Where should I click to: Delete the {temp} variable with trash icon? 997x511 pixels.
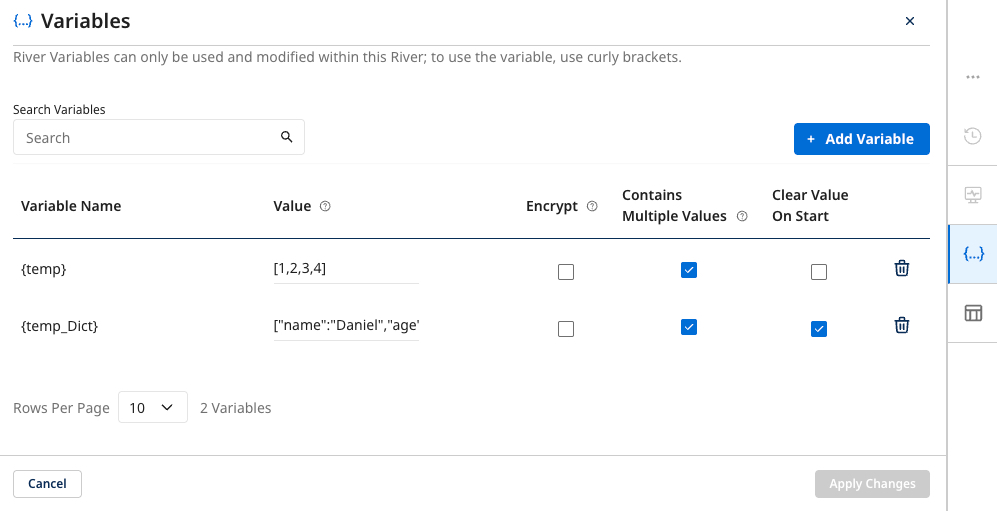point(901,268)
